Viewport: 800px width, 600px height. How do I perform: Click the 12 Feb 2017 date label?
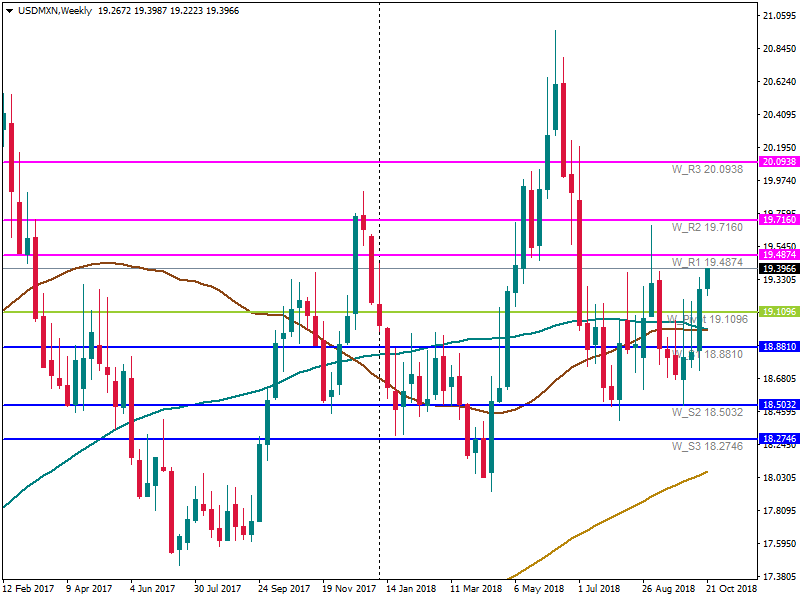(29, 590)
